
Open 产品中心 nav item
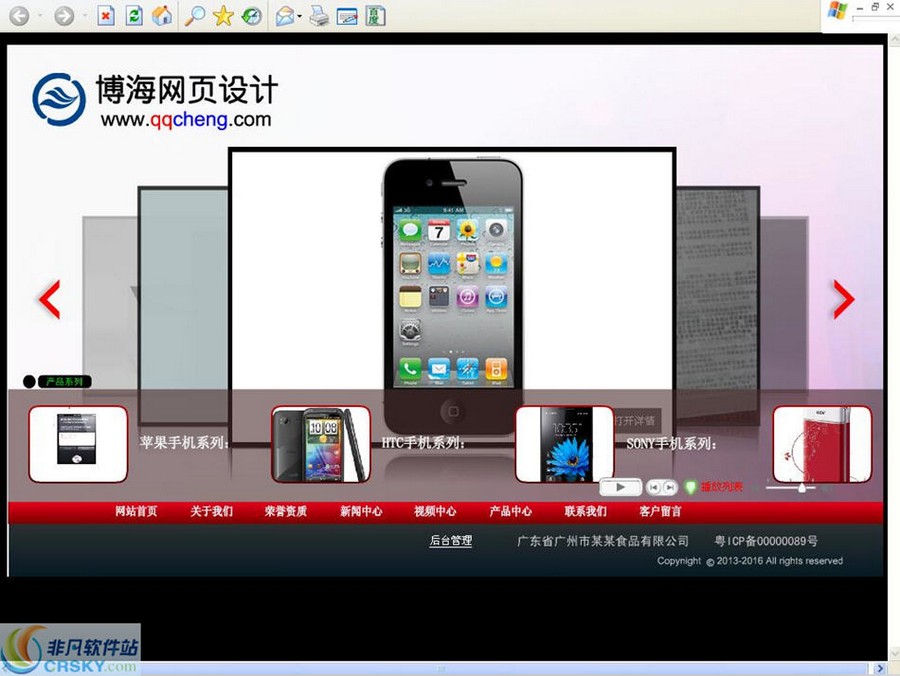tap(511, 511)
